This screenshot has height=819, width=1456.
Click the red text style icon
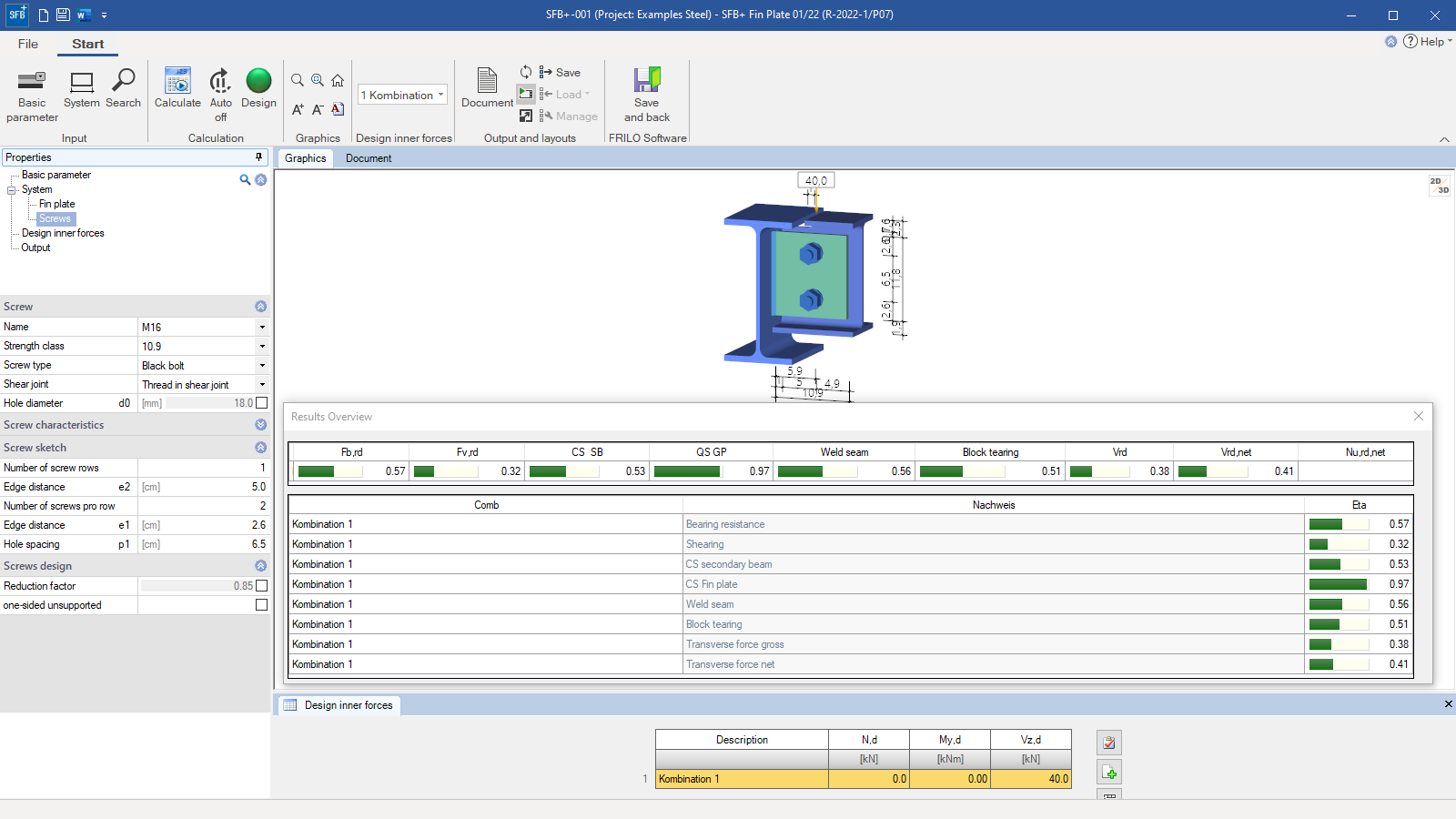tap(338, 109)
